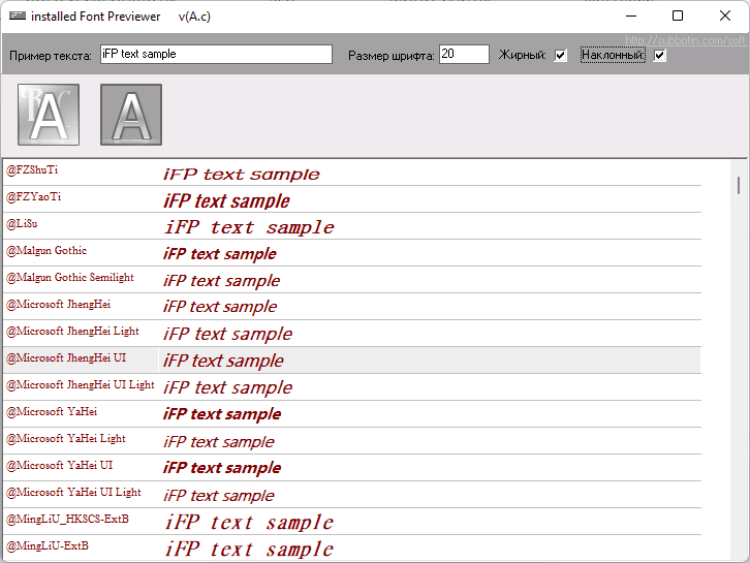Viewport: 750px width, 563px height.
Task: Click the sample preview for @Microsoft YaHei
Action: click(x=222, y=414)
